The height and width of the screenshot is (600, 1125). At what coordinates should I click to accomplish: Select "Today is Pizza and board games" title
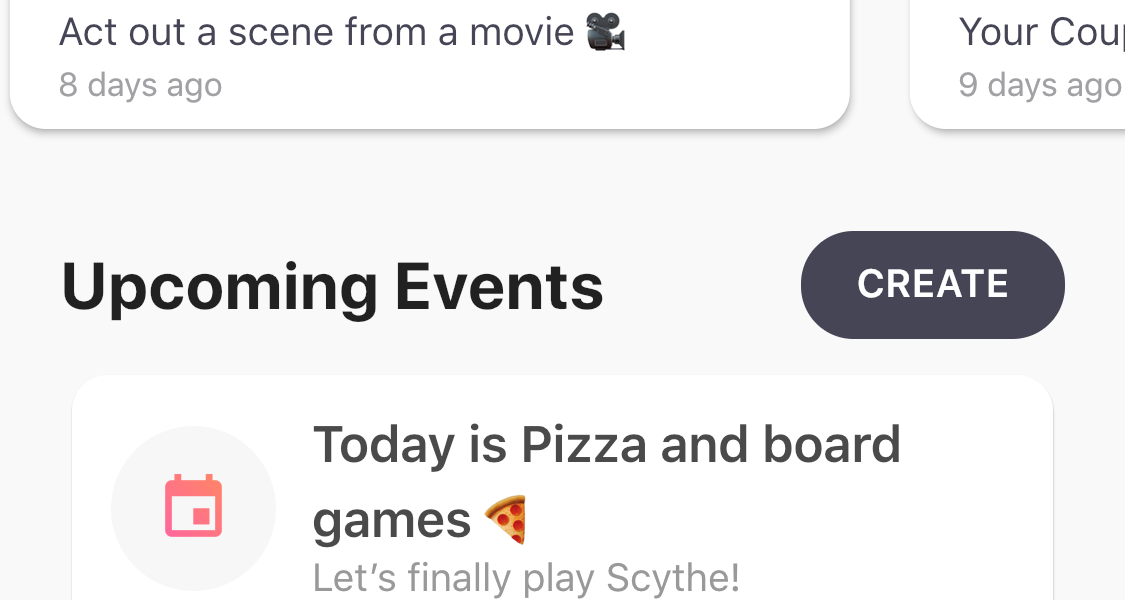pos(606,446)
